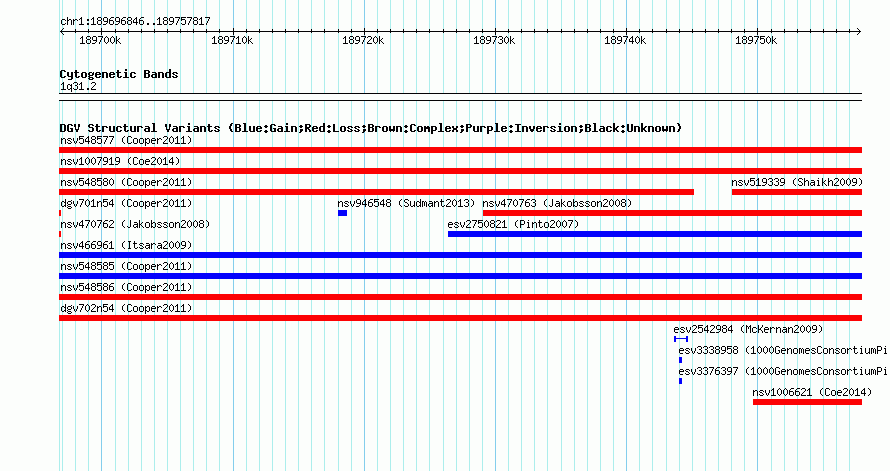Select the nsv1006621 red loss bar
Screen dimensions: 890x471
[x=807, y=402]
